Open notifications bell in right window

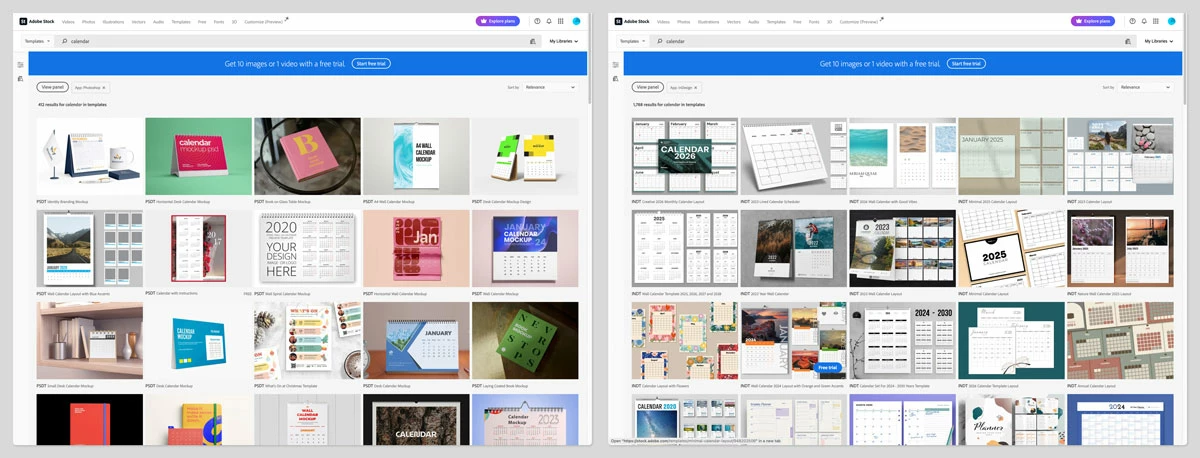[1144, 21]
